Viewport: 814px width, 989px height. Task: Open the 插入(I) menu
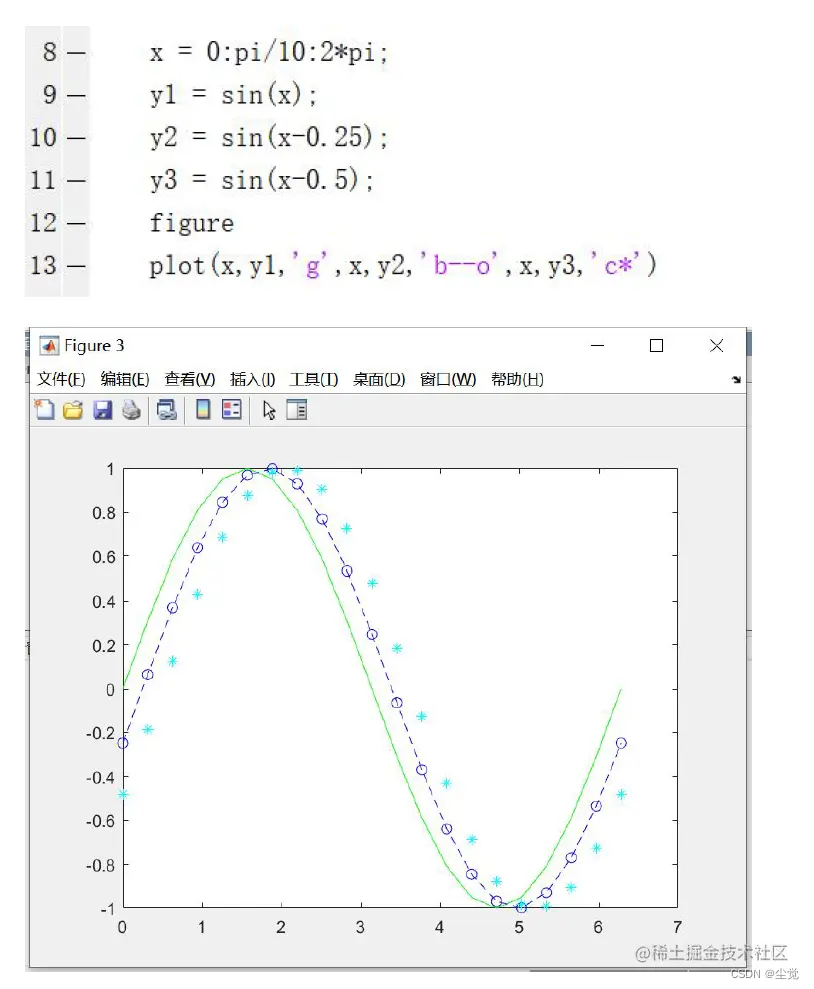tap(252, 379)
